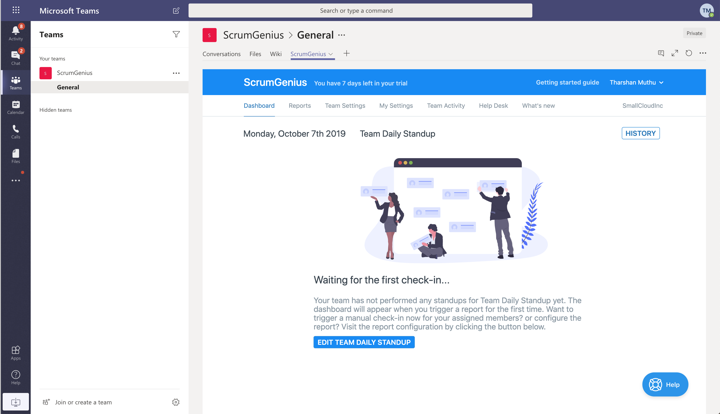
Task: Open the My Settings tab
Action: coord(396,106)
